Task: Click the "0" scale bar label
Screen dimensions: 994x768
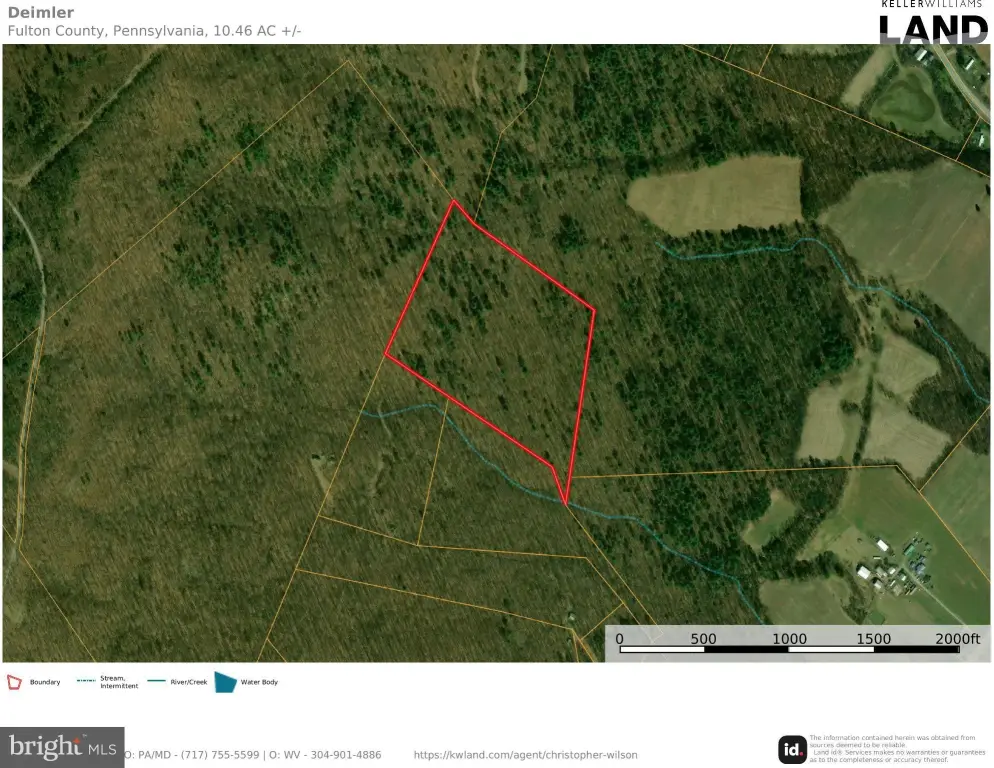Action: click(619, 638)
